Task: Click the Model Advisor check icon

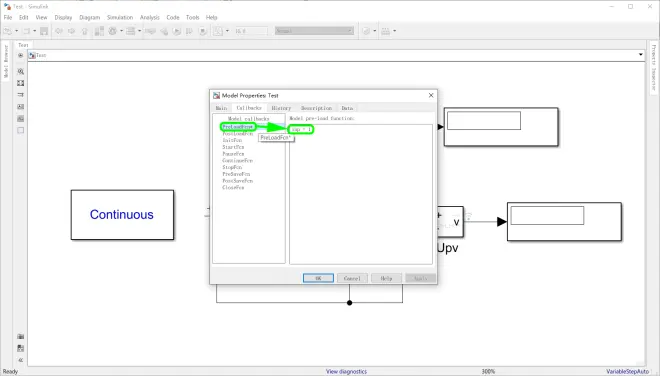Action: [366, 31]
